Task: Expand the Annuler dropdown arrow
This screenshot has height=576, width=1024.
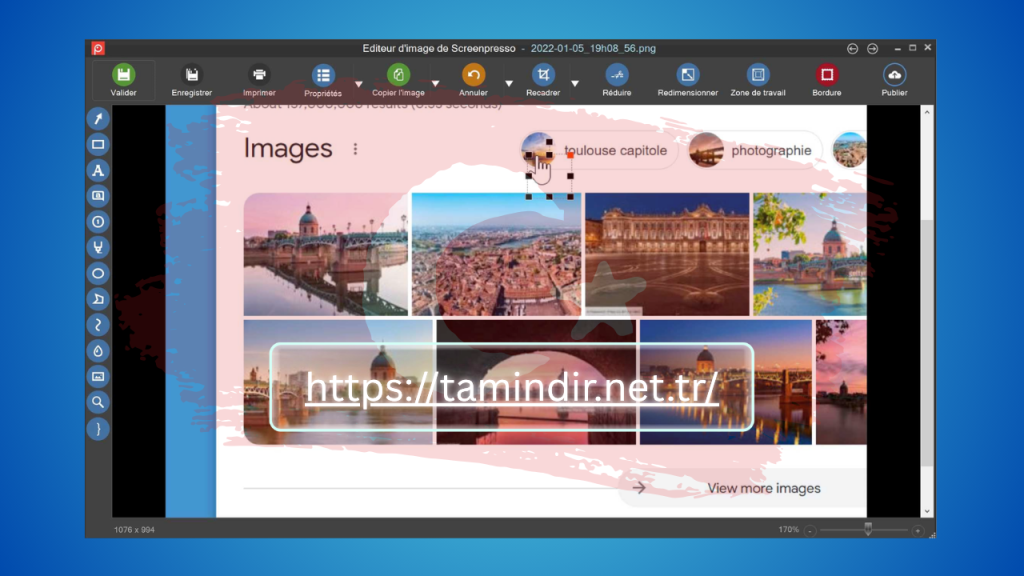Action: tap(509, 84)
